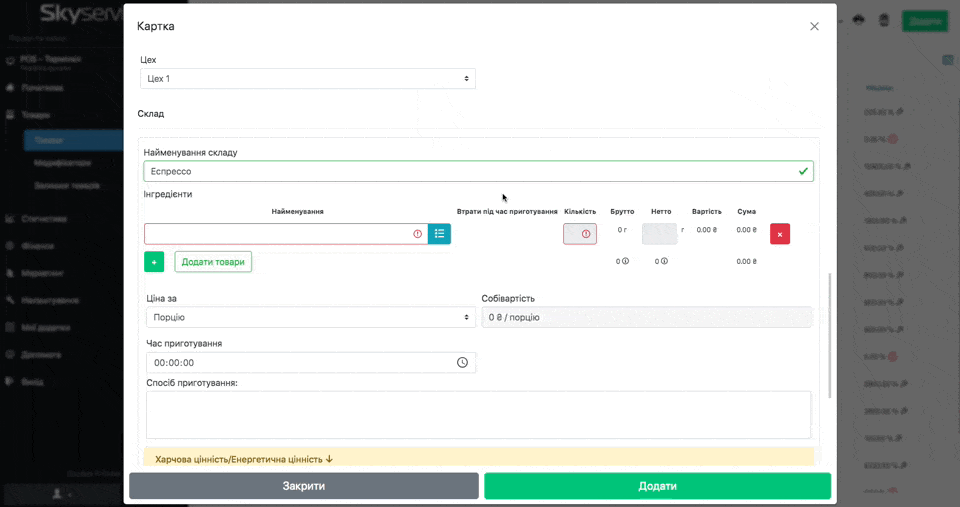Click the Кількість quantity input field

[x=578, y=234]
